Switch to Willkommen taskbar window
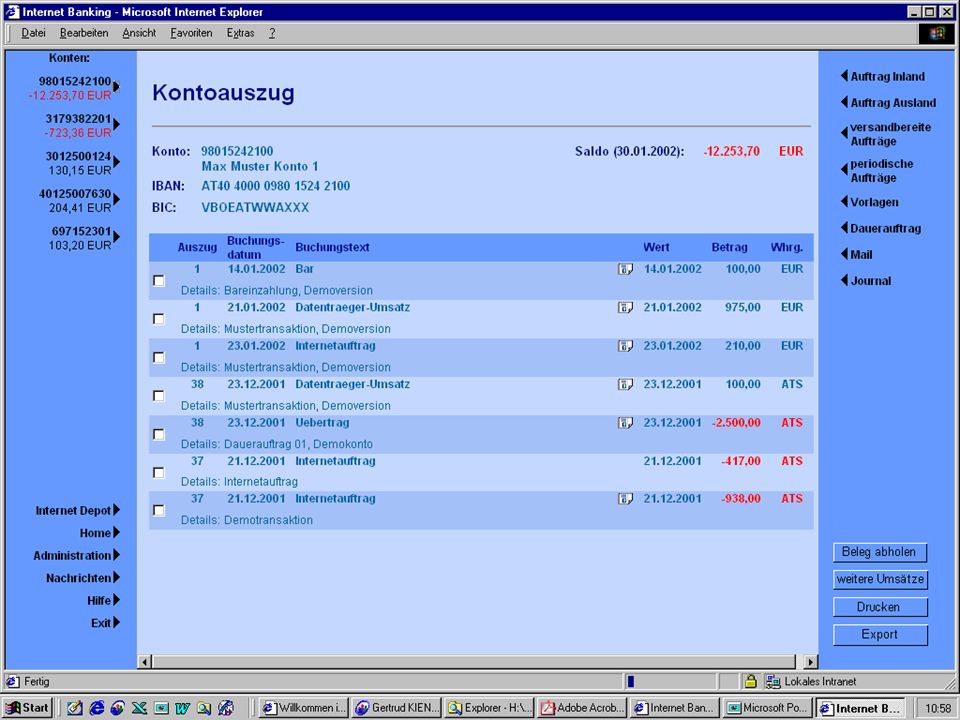 click(x=304, y=708)
